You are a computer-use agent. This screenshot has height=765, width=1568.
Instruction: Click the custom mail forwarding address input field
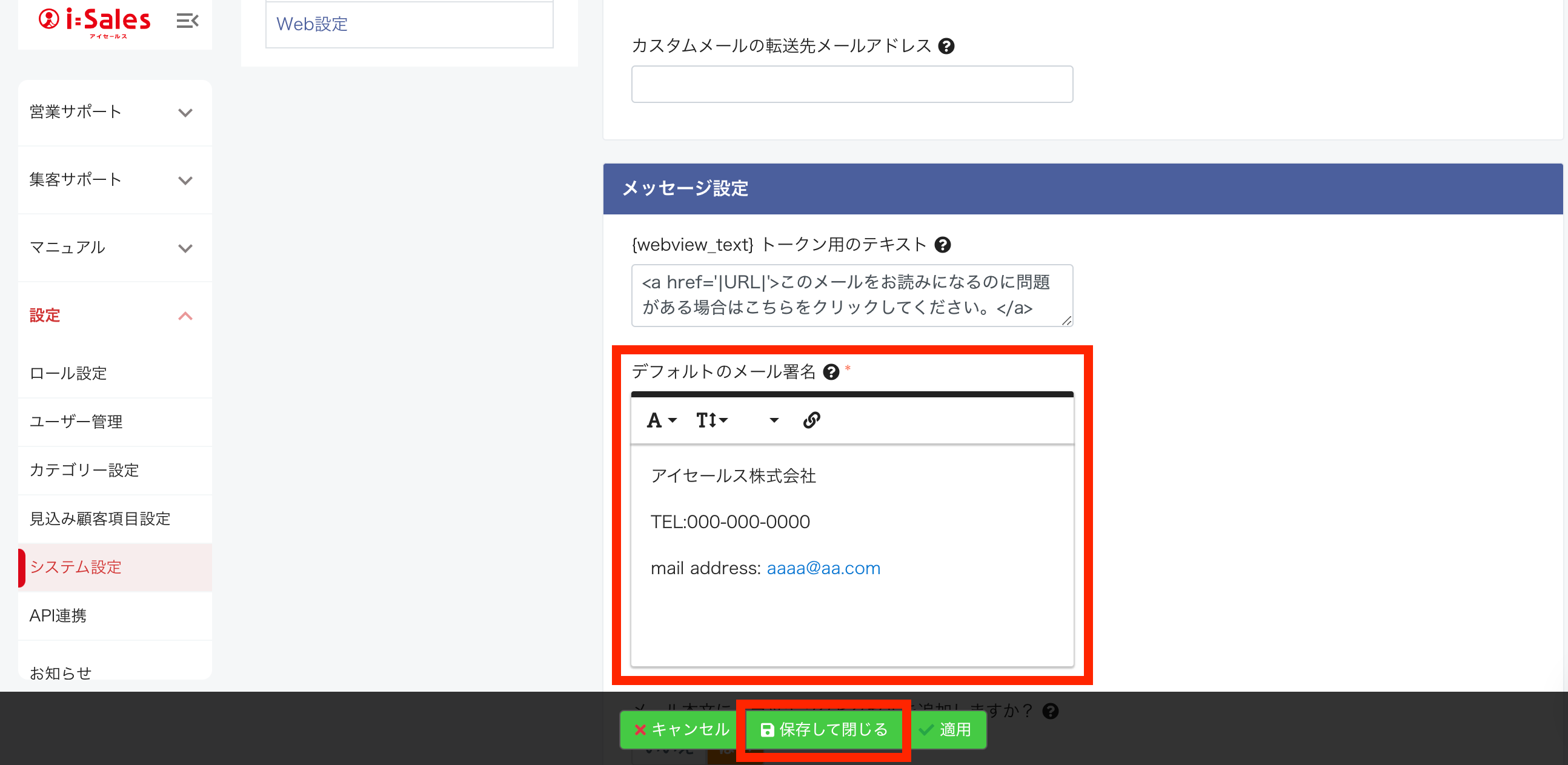tap(852, 84)
